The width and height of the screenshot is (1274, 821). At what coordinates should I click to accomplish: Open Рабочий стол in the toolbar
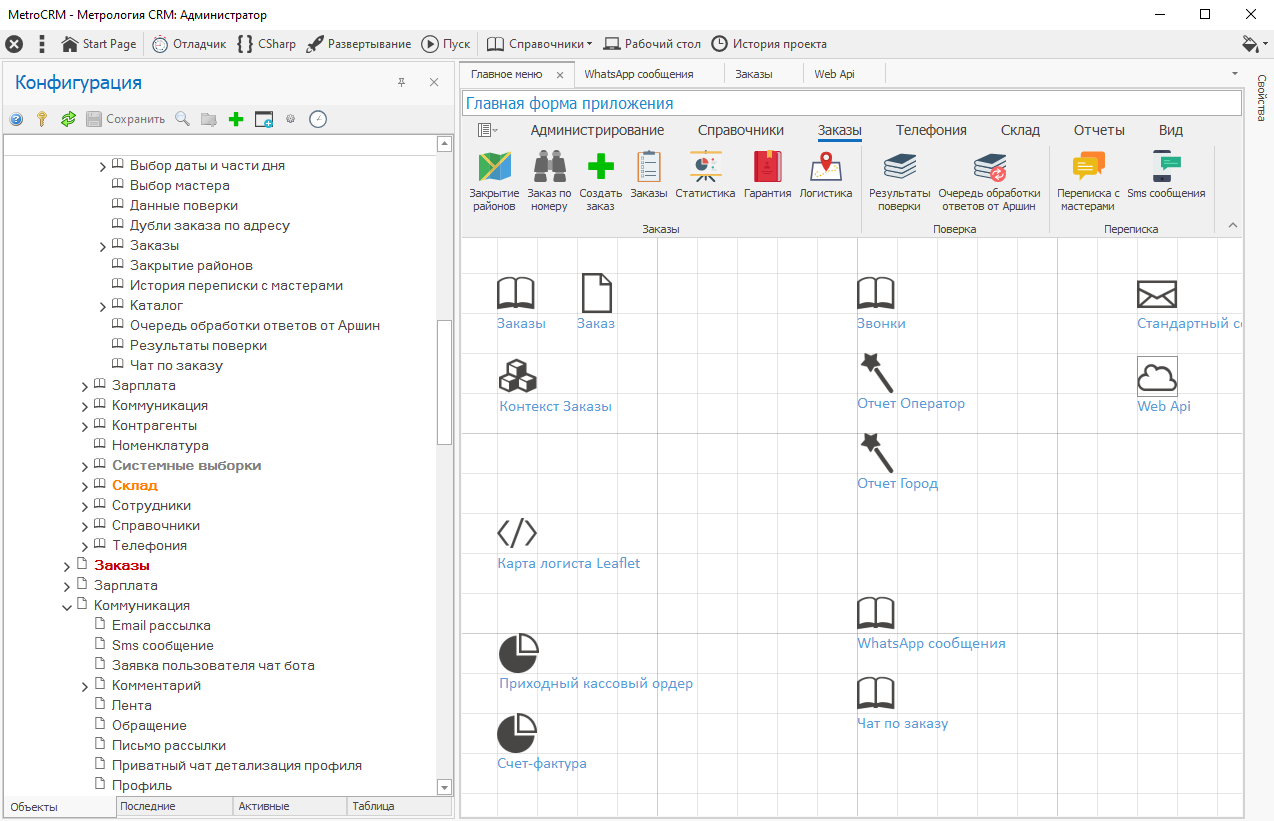652,44
